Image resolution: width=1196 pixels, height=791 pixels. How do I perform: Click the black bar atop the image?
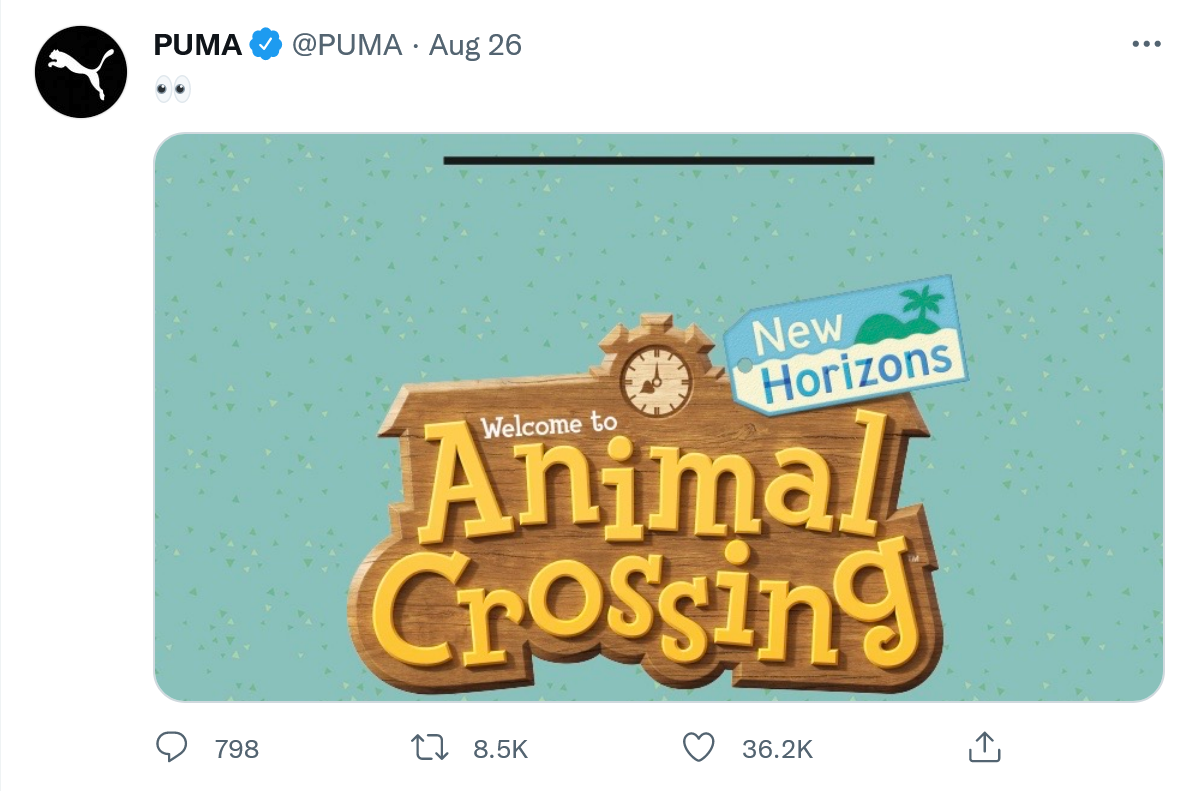pos(658,160)
